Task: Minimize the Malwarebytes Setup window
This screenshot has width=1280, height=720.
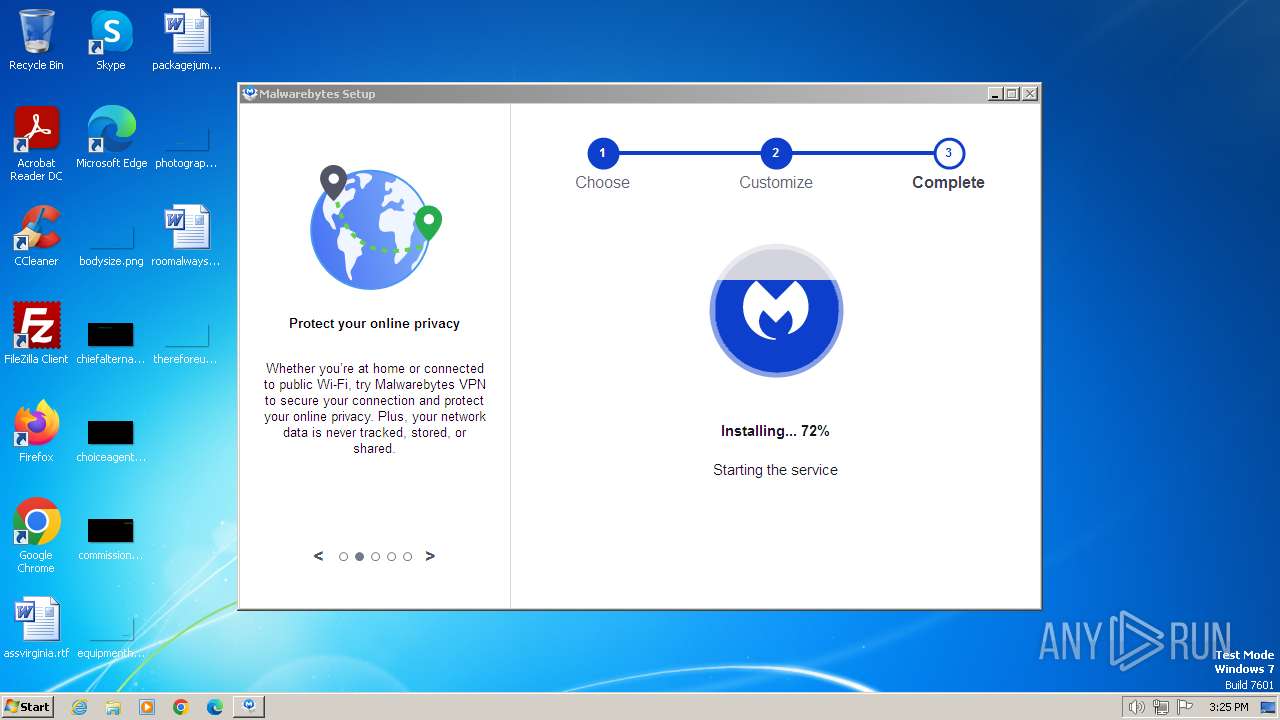Action: click(x=995, y=94)
